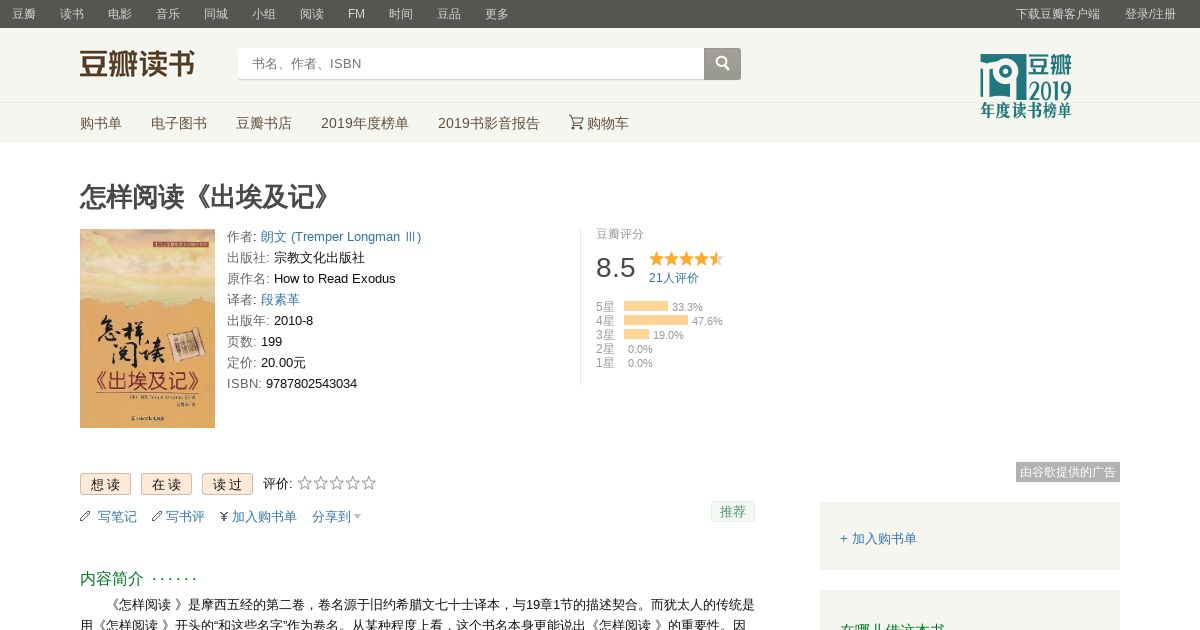Click the 4星 rating bar
This screenshot has width=1200, height=630.
tap(656, 320)
